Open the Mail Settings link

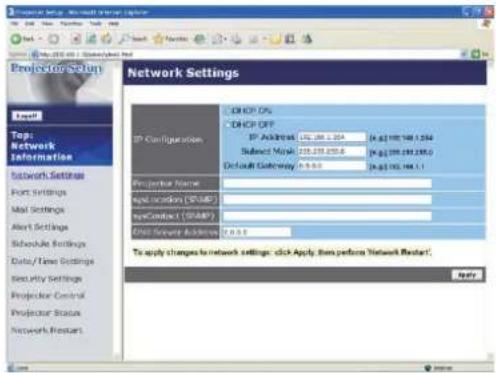pyautogui.click(x=38, y=210)
